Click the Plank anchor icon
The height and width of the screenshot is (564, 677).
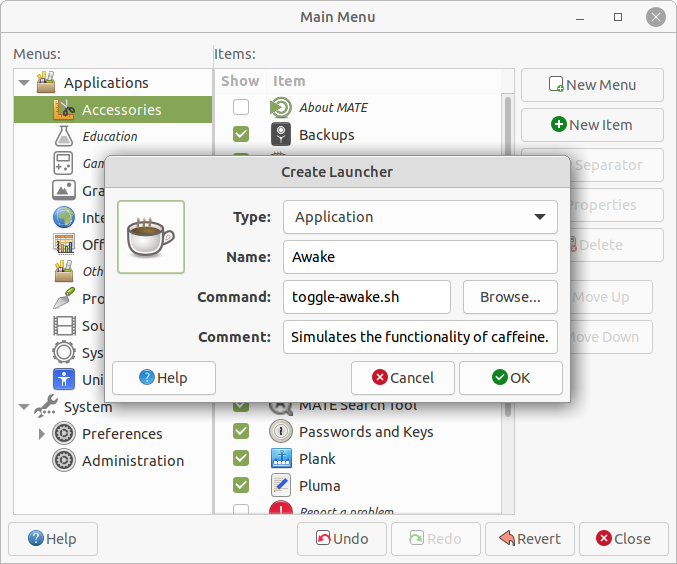282,458
